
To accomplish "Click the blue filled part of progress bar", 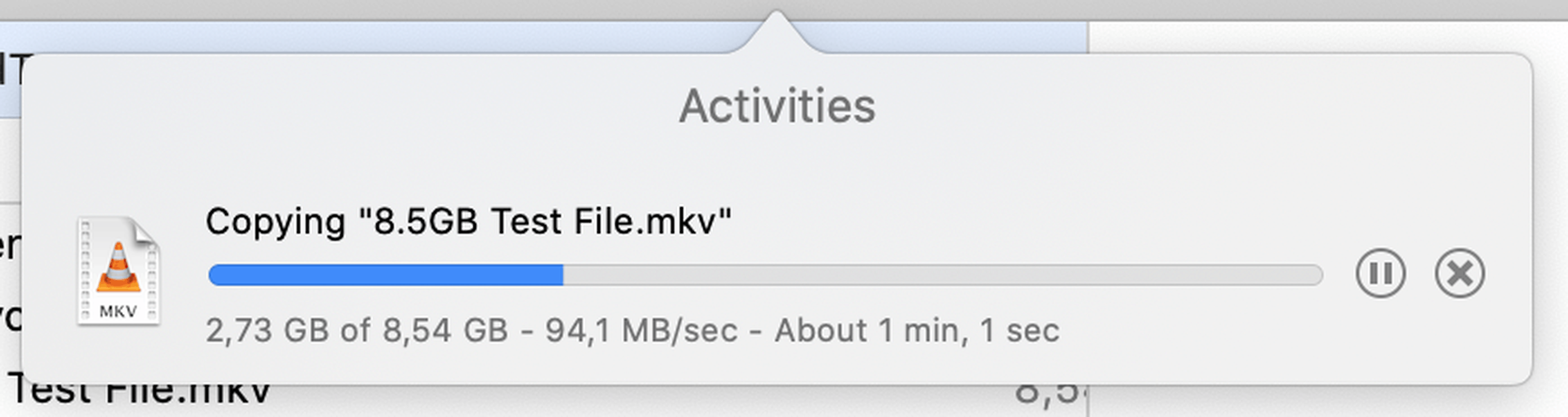I will (x=385, y=274).
